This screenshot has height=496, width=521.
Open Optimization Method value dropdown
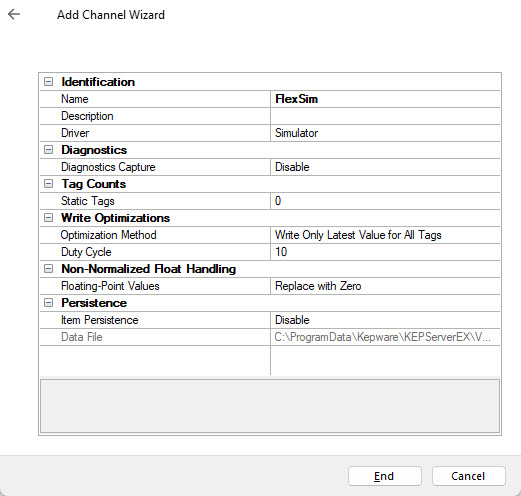(385, 235)
